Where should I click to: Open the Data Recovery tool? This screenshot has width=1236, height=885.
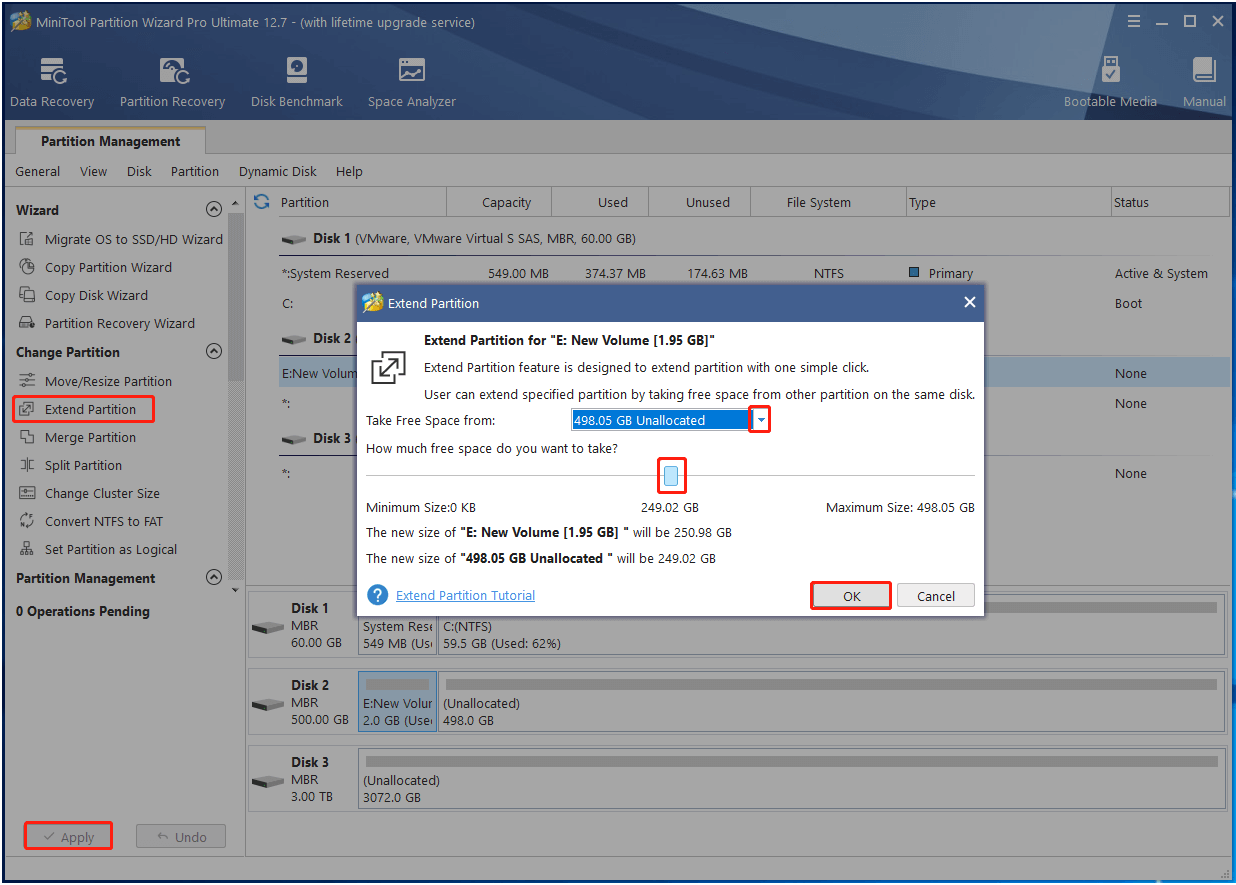click(52, 83)
